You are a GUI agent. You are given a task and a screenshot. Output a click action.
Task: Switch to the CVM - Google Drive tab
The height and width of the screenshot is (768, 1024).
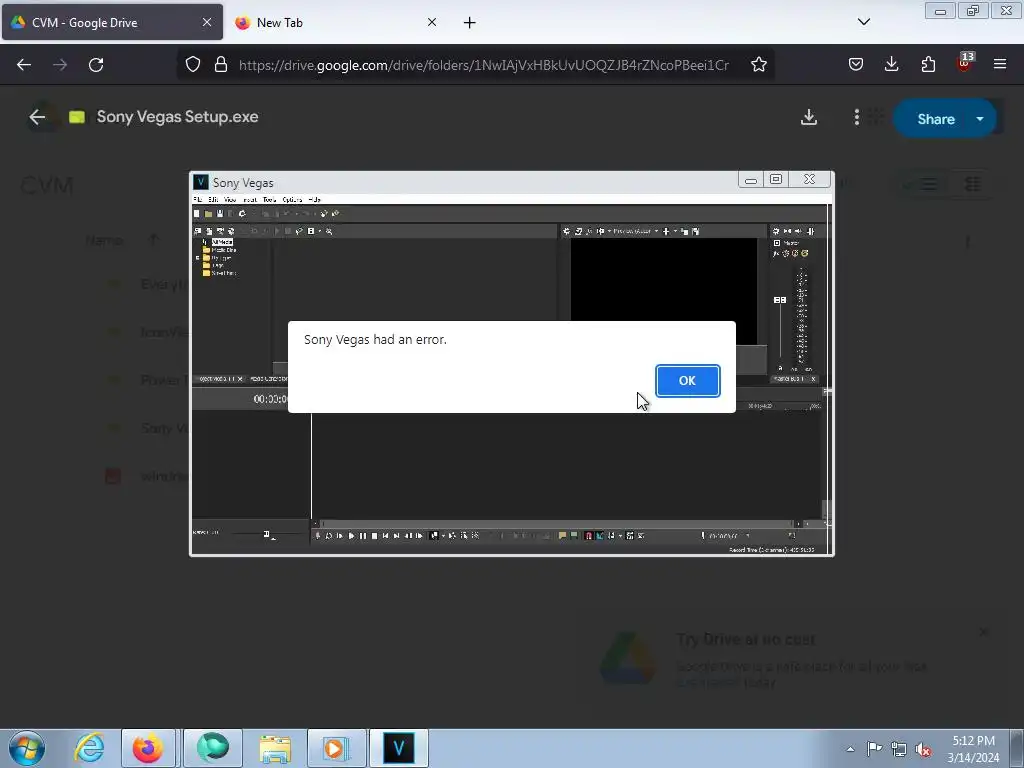coord(112,22)
